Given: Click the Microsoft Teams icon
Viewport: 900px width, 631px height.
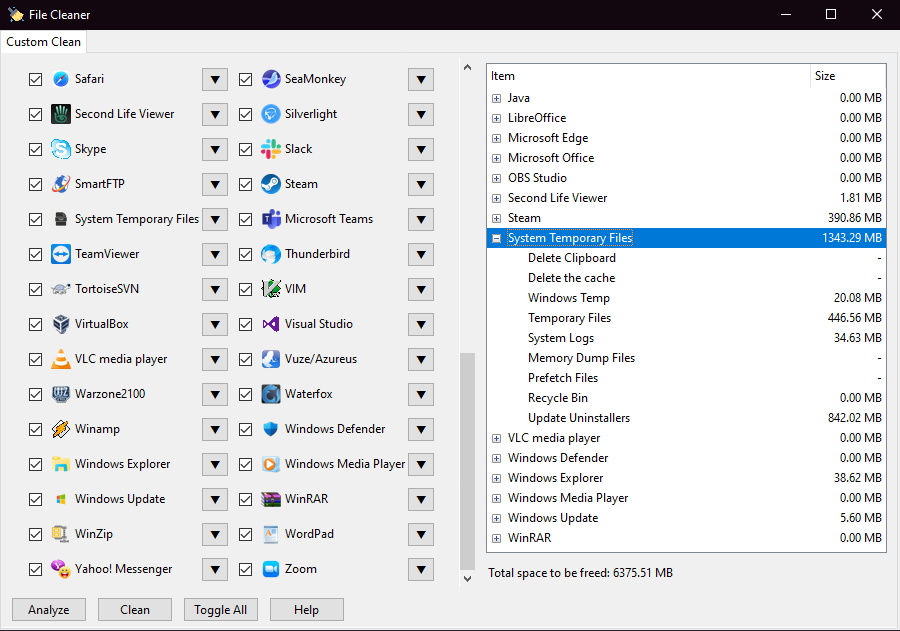Looking at the screenshot, I should tap(271, 219).
